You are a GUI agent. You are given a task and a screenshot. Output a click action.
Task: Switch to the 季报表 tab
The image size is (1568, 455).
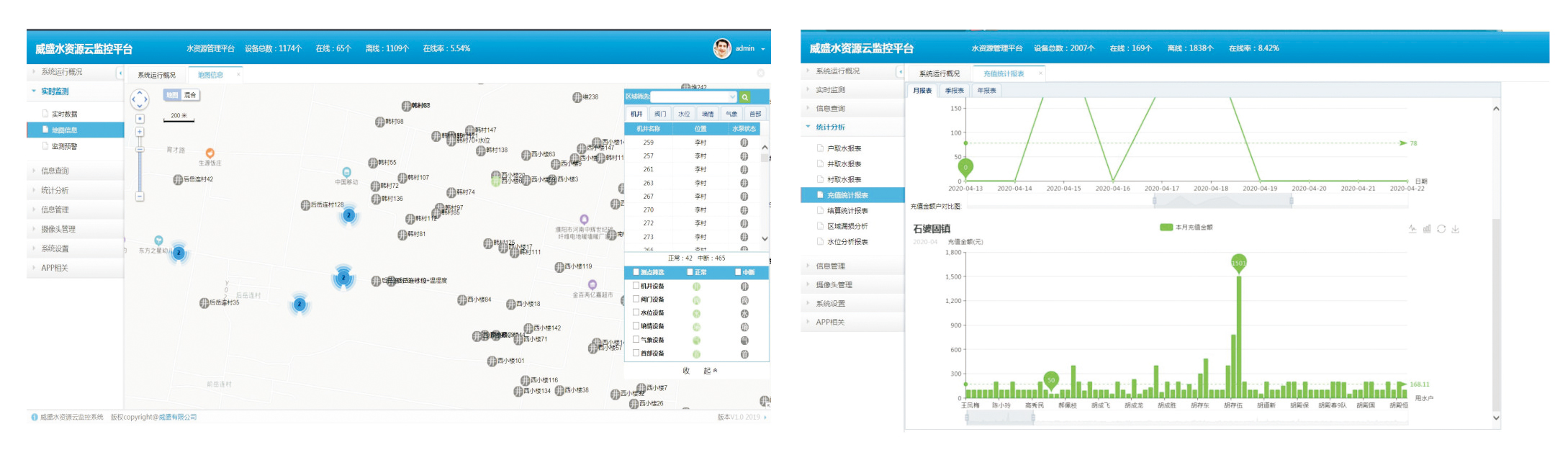click(954, 91)
